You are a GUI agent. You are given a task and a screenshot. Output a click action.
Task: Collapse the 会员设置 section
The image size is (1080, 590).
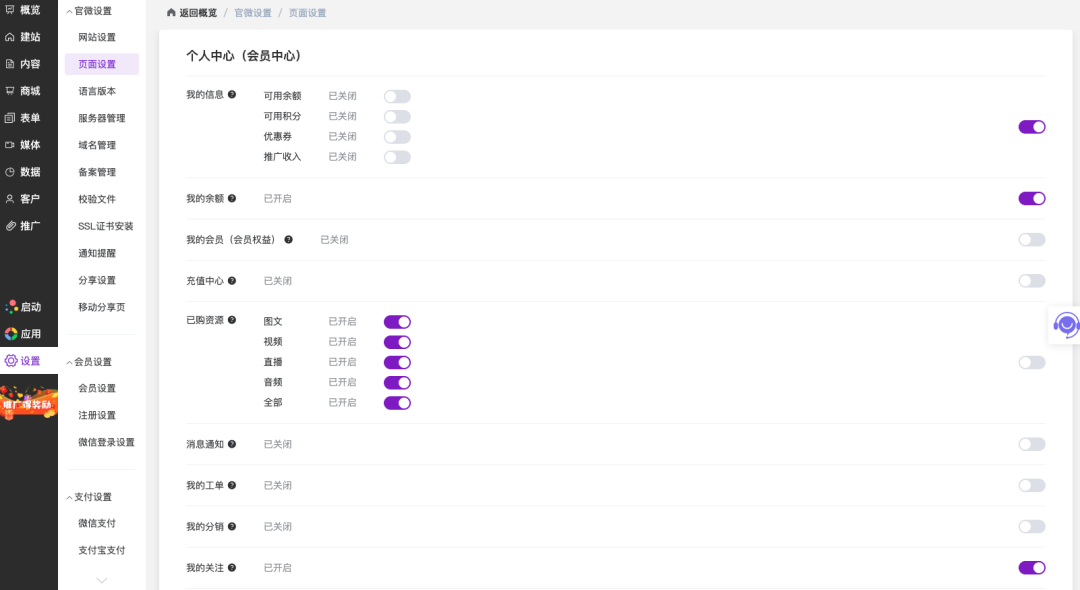70,362
